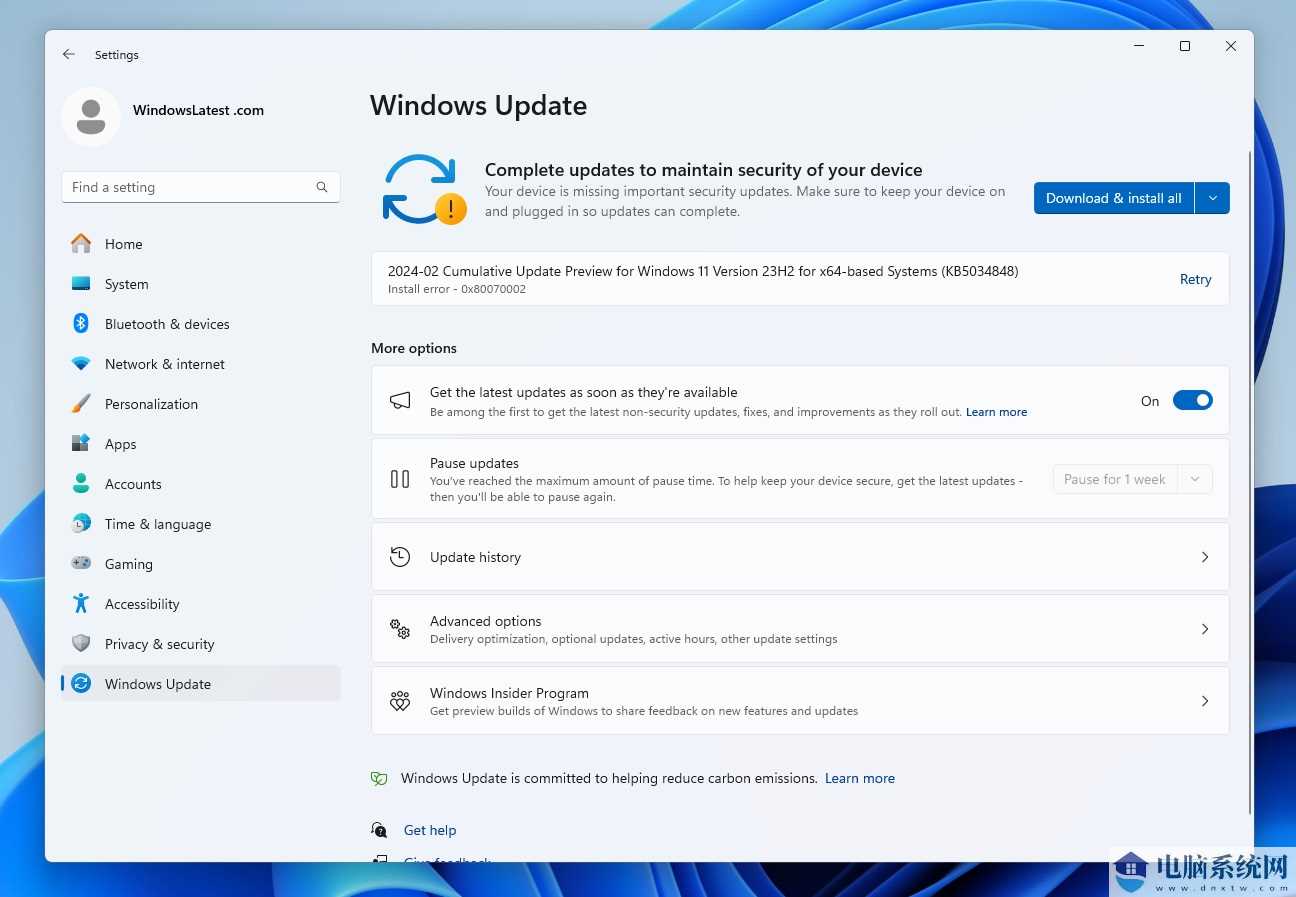This screenshot has width=1296, height=897.
Task: Click the Accessibility figure icon
Action: coord(81,603)
